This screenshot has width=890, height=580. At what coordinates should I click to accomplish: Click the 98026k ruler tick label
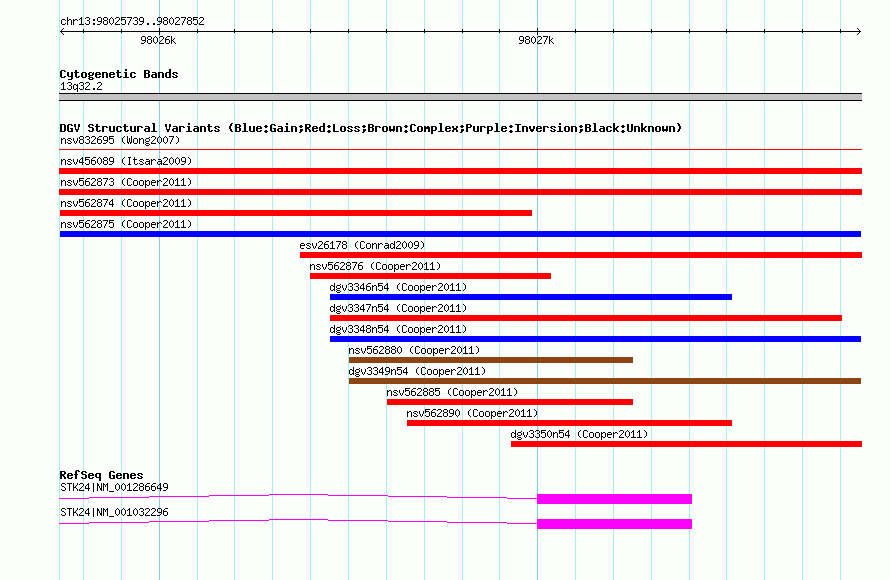click(158, 40)
